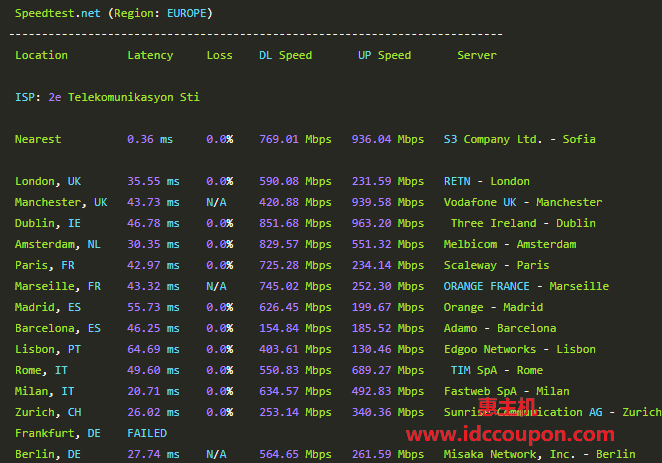Click the 'Rome, IT' location
The width and height of the screenshot is (662, 463).
pyautogui.click(x=41, y=370)
